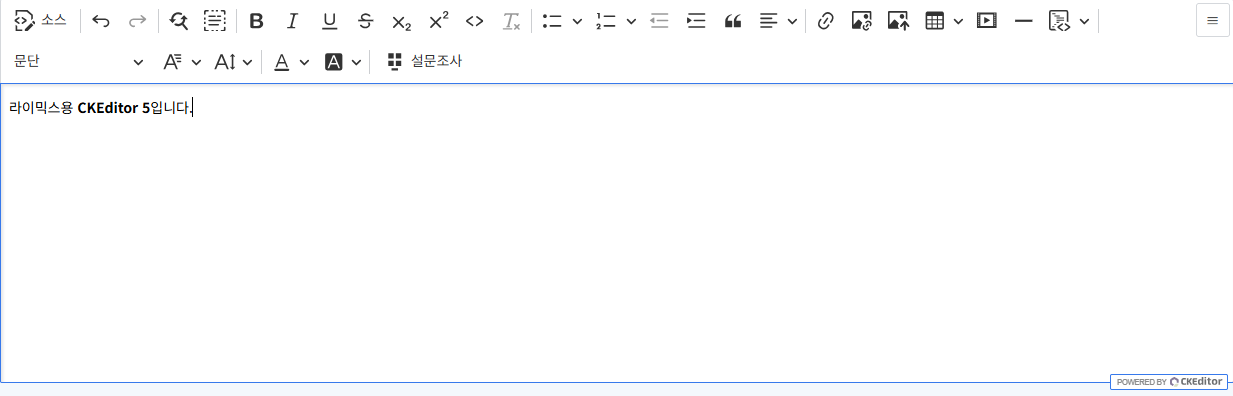Expand bulleted list style options

pyautogui.click(x=577, y=20)
